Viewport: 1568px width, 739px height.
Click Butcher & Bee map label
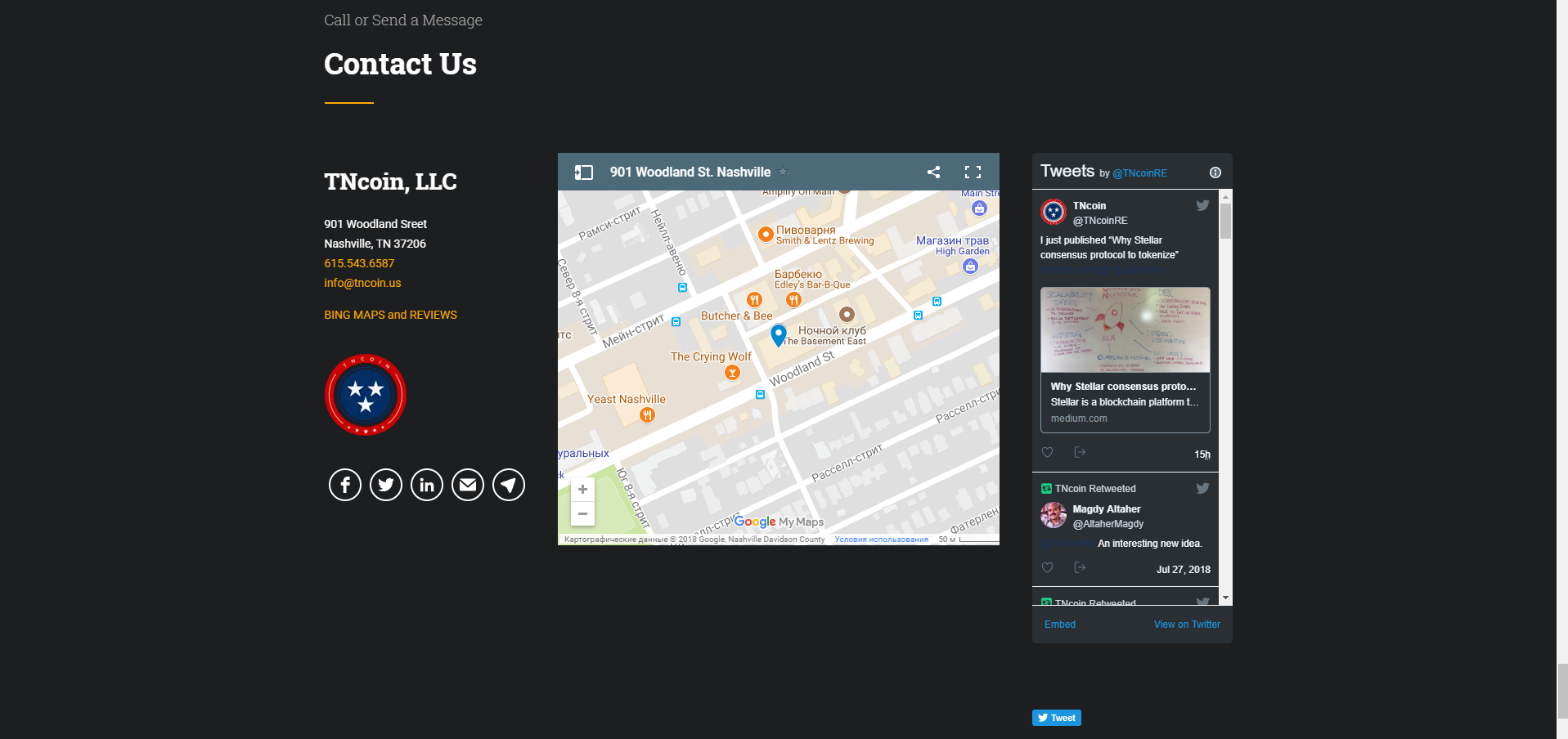736,316
